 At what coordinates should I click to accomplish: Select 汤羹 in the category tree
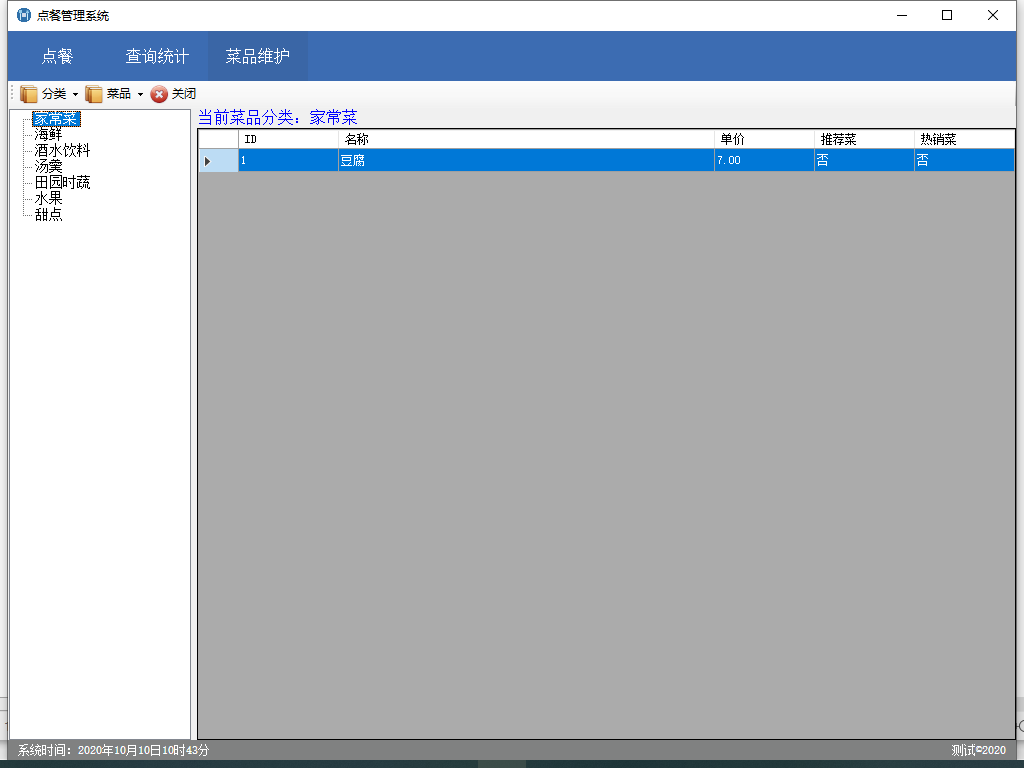coord(48,166)
